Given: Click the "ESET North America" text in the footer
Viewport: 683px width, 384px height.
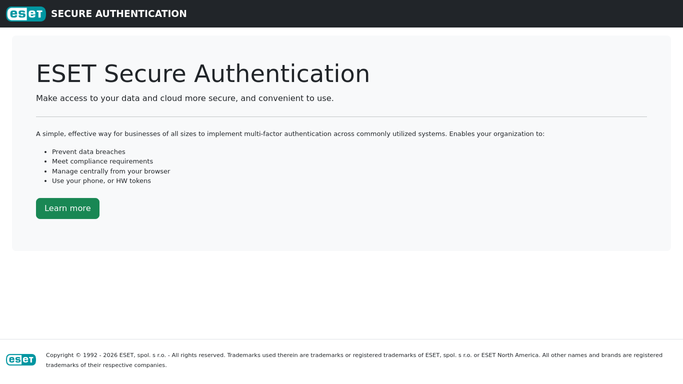Looking at the screenshot, I should pos(510,355).
